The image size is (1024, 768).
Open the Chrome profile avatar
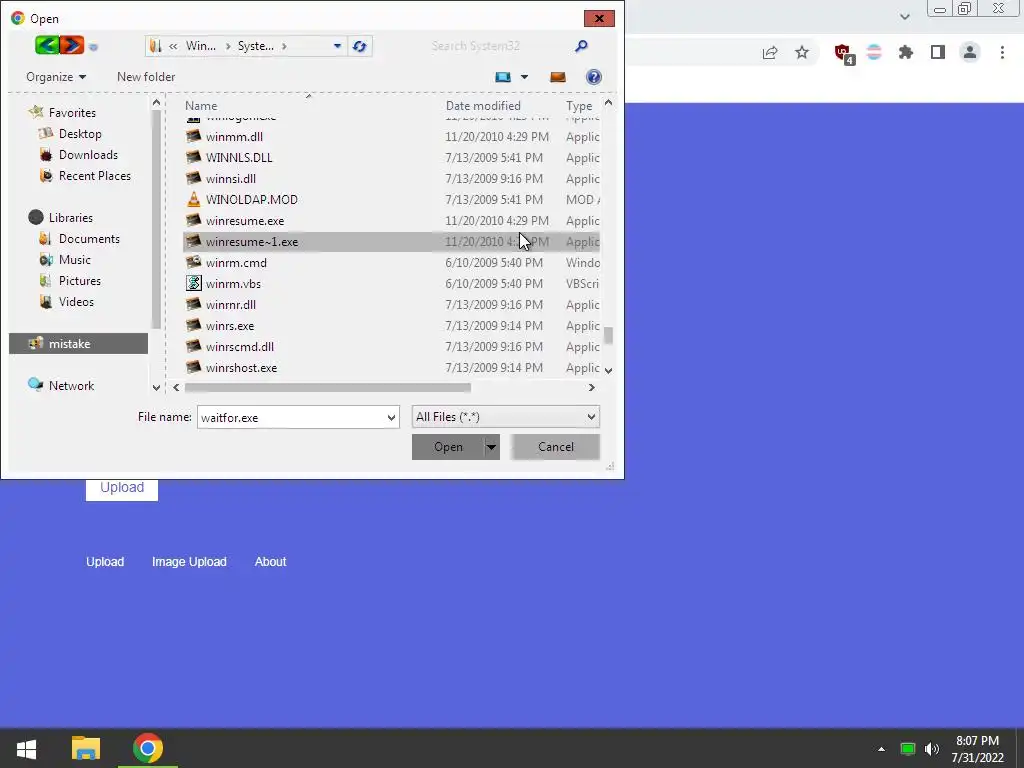click(x=970, y=52)
